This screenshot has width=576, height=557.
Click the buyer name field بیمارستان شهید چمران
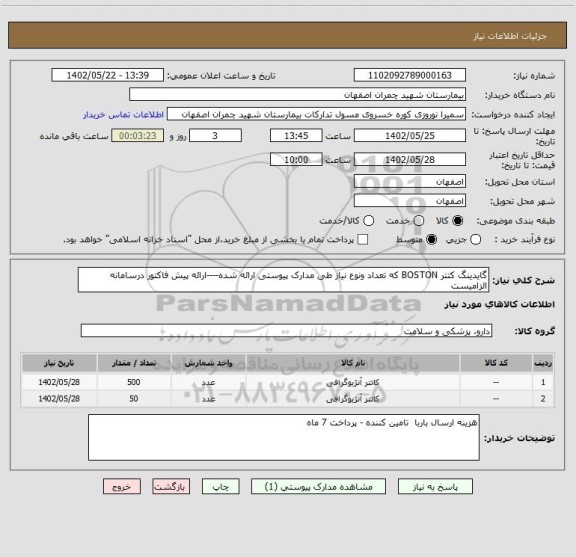[298, 95]
